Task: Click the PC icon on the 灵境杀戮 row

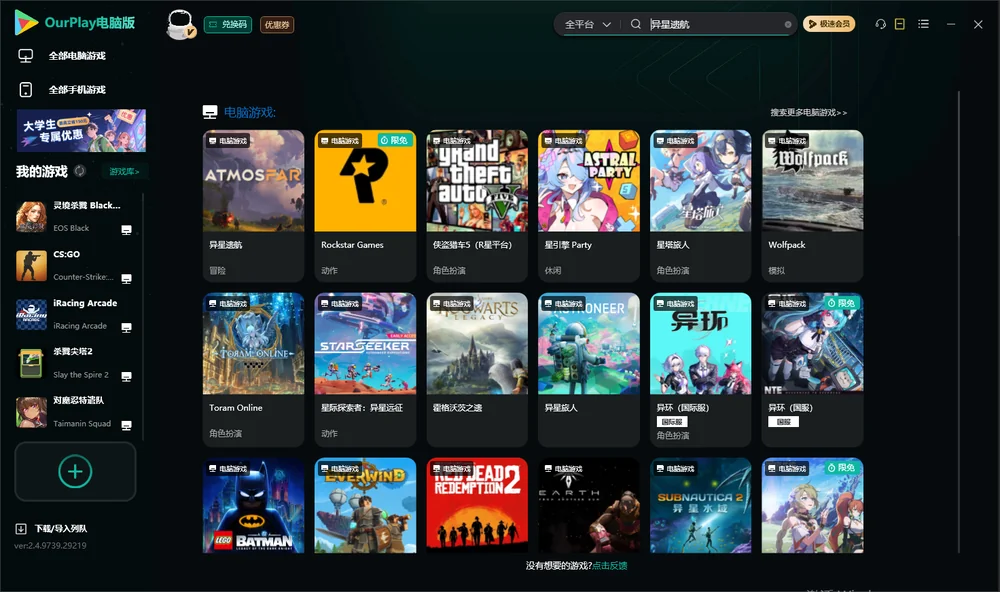Action: (126, 230)
